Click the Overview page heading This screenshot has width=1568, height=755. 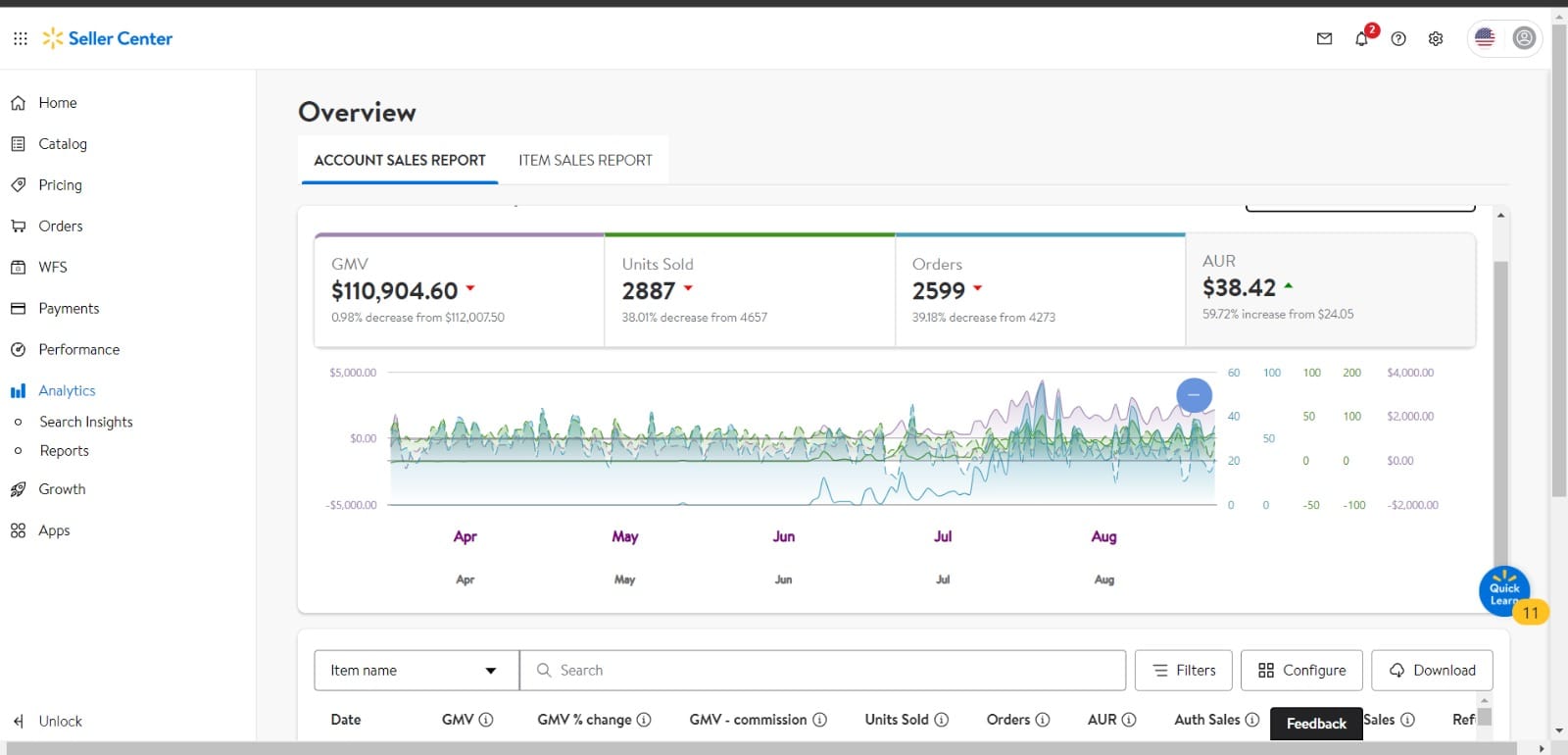coord(358,112)
